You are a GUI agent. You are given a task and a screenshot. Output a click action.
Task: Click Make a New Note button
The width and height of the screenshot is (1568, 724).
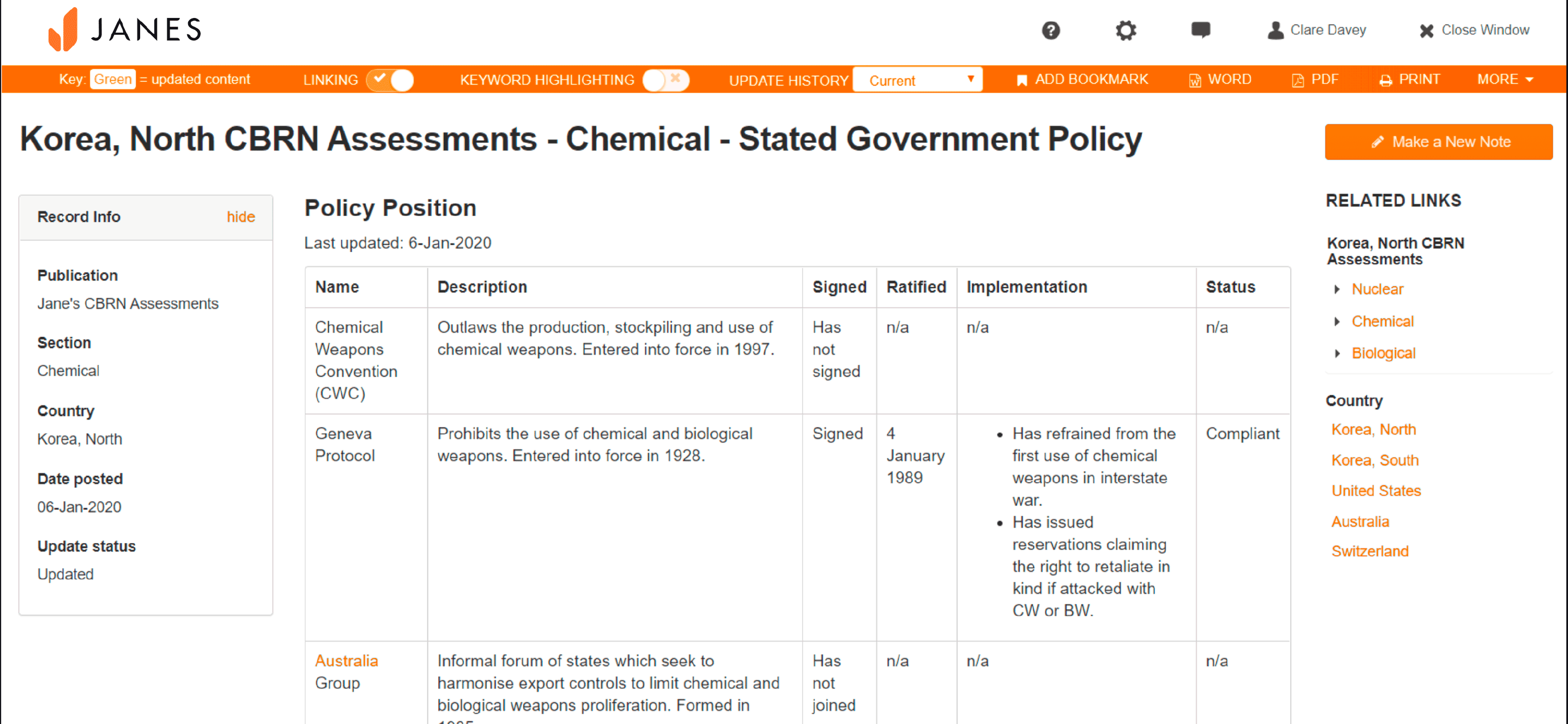1438,142
